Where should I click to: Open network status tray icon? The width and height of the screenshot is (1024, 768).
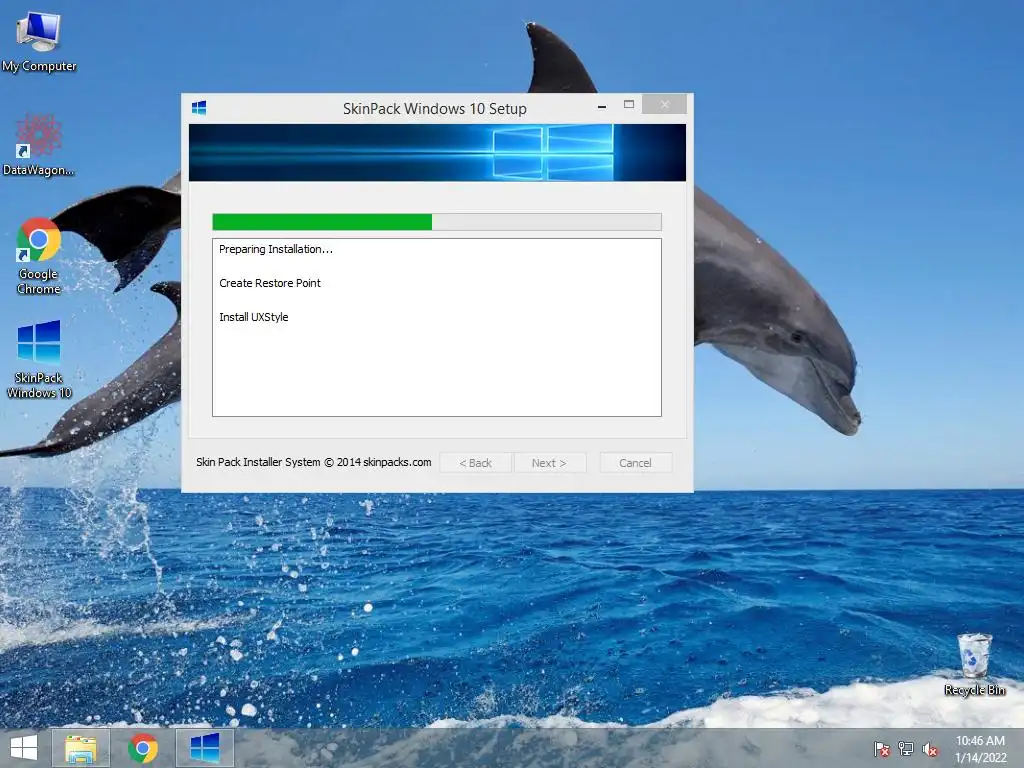pos(906,749)
